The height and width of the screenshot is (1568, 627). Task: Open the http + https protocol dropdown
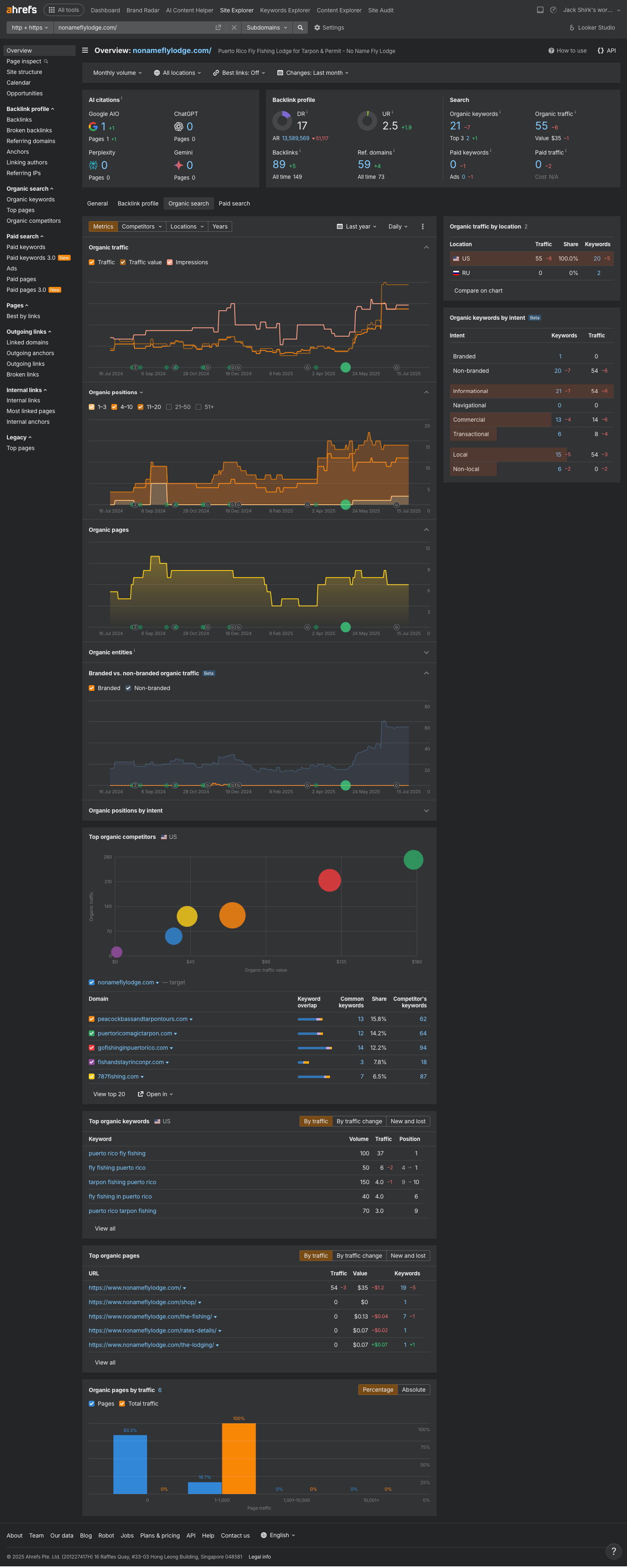pos(30,28)
